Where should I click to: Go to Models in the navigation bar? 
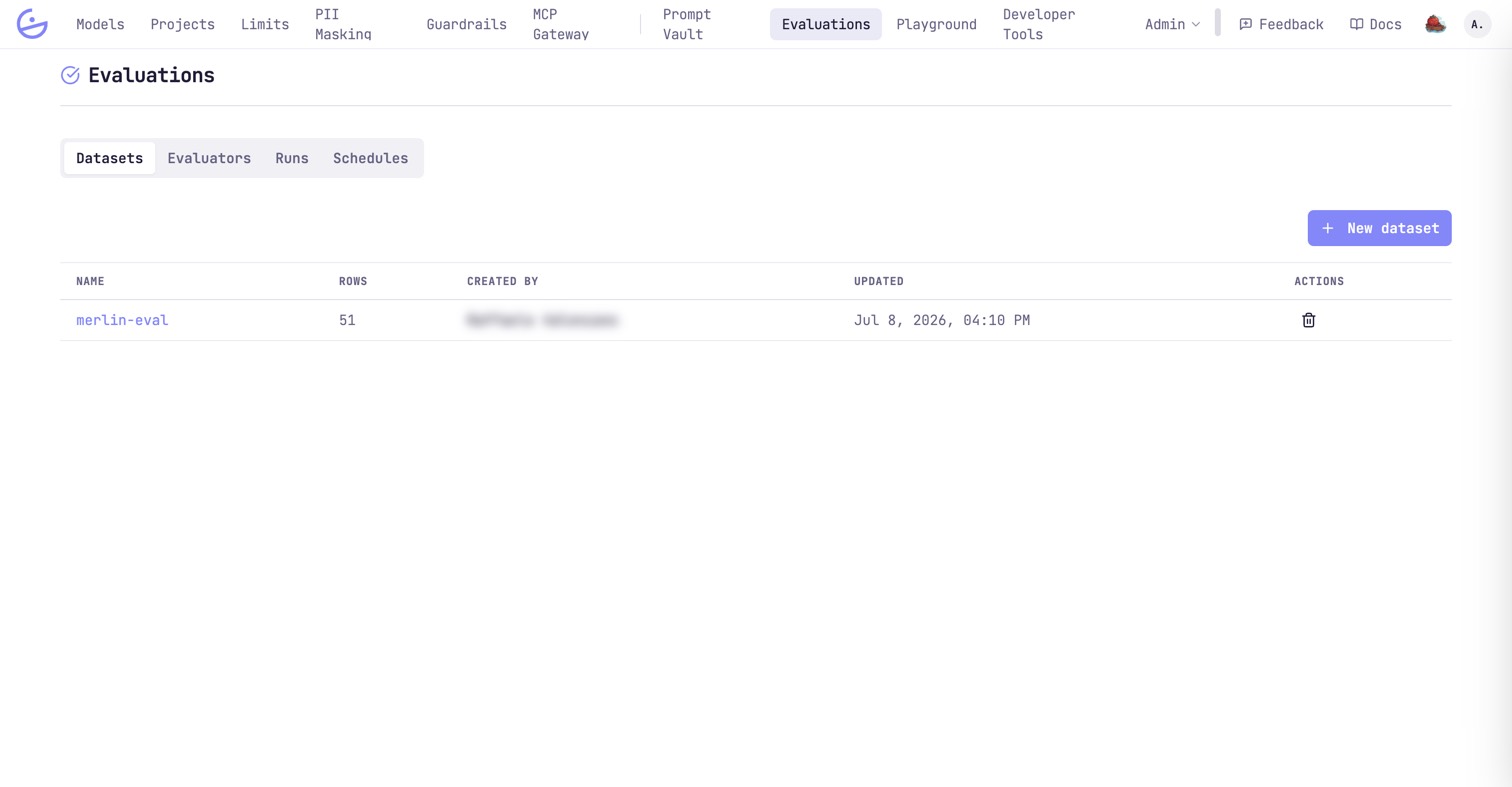100,24
